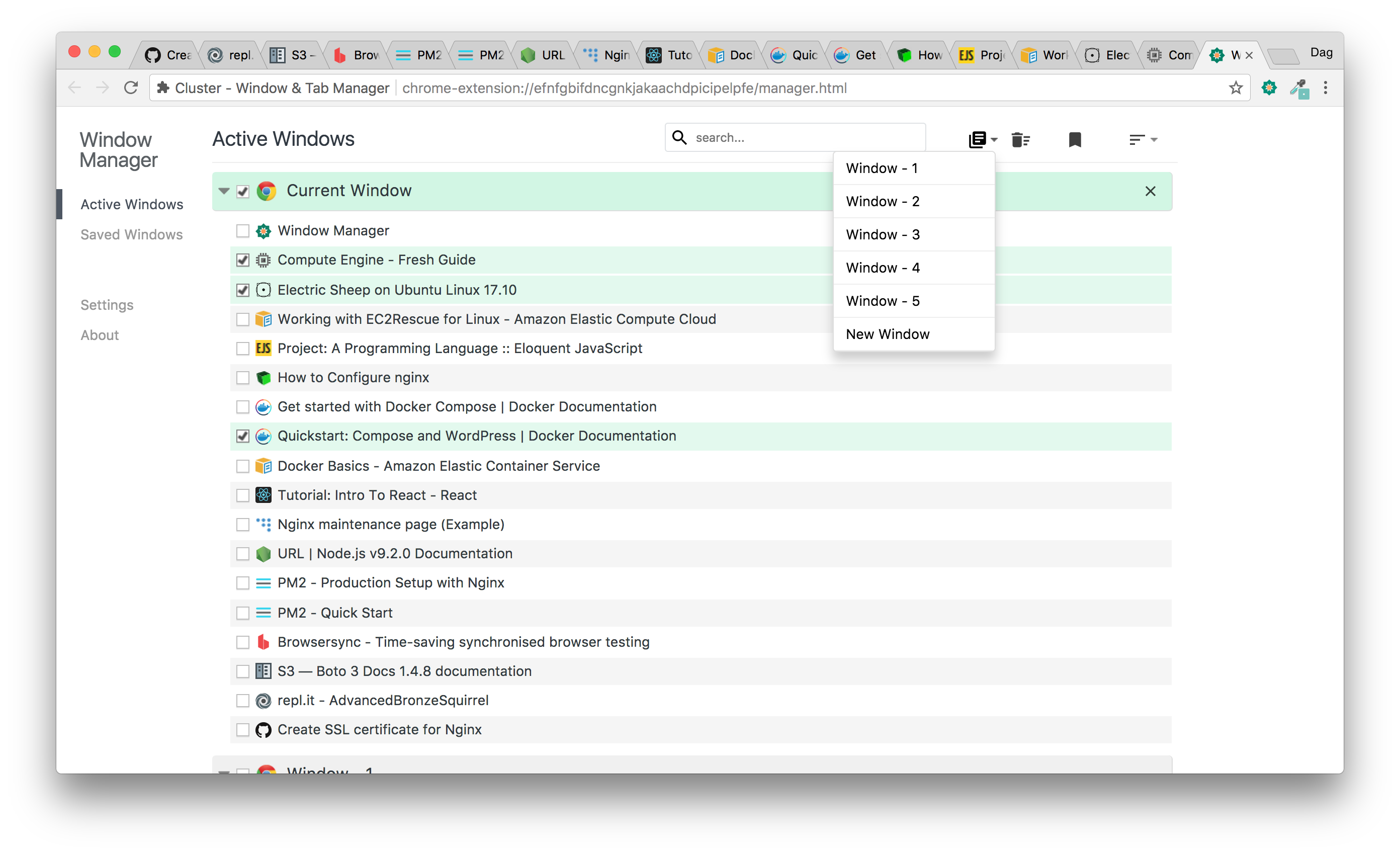Click the React favicon beside Tutorial row

263,495
